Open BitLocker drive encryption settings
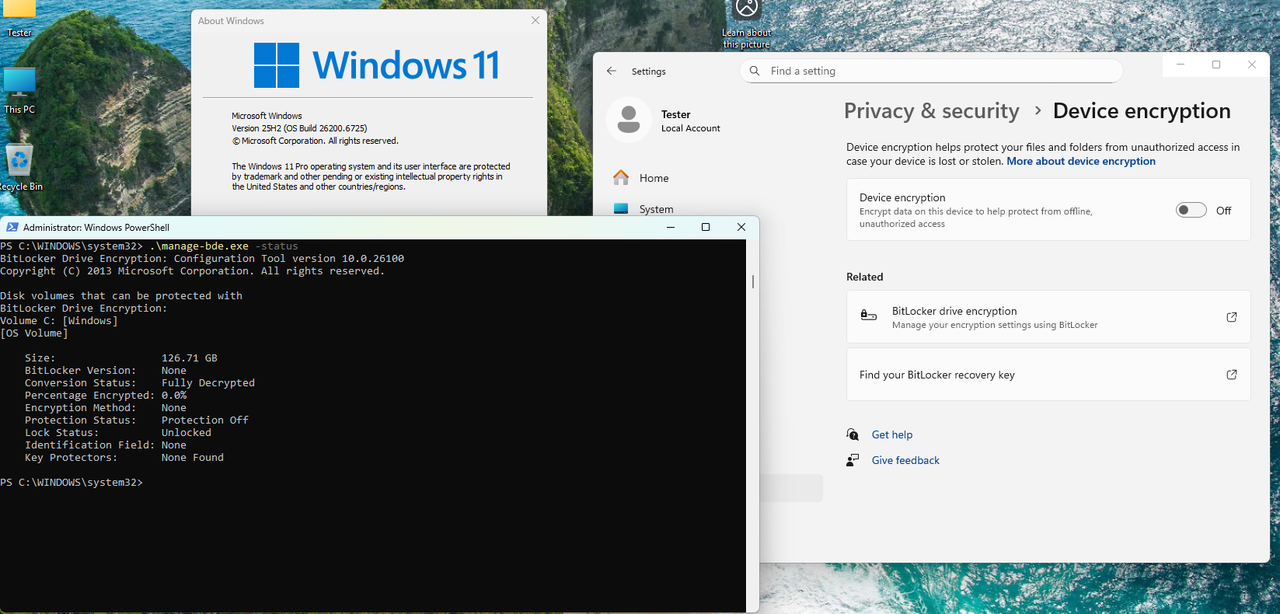Image resolution: width=1280 pixels, height=614 pixels. coord(1048,317)
